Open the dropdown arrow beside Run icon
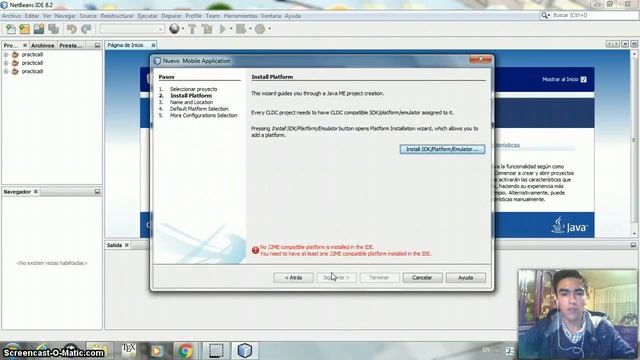Image resolution: width=640 pixels, height=360 pixels. coord(231,29)
